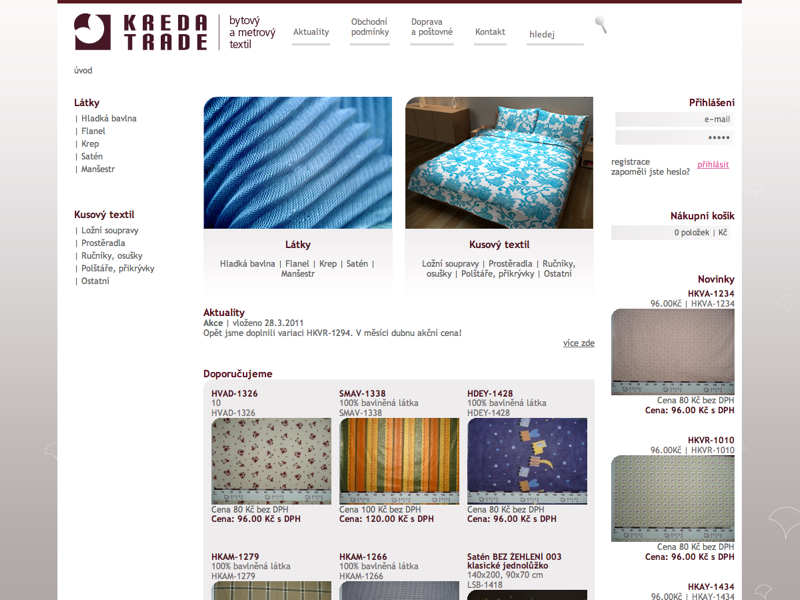Image resolution: width=800 pixels, height=600 pixels.
Task: Select Flanel in the Látky sidebar
Action: click(93, 131)
